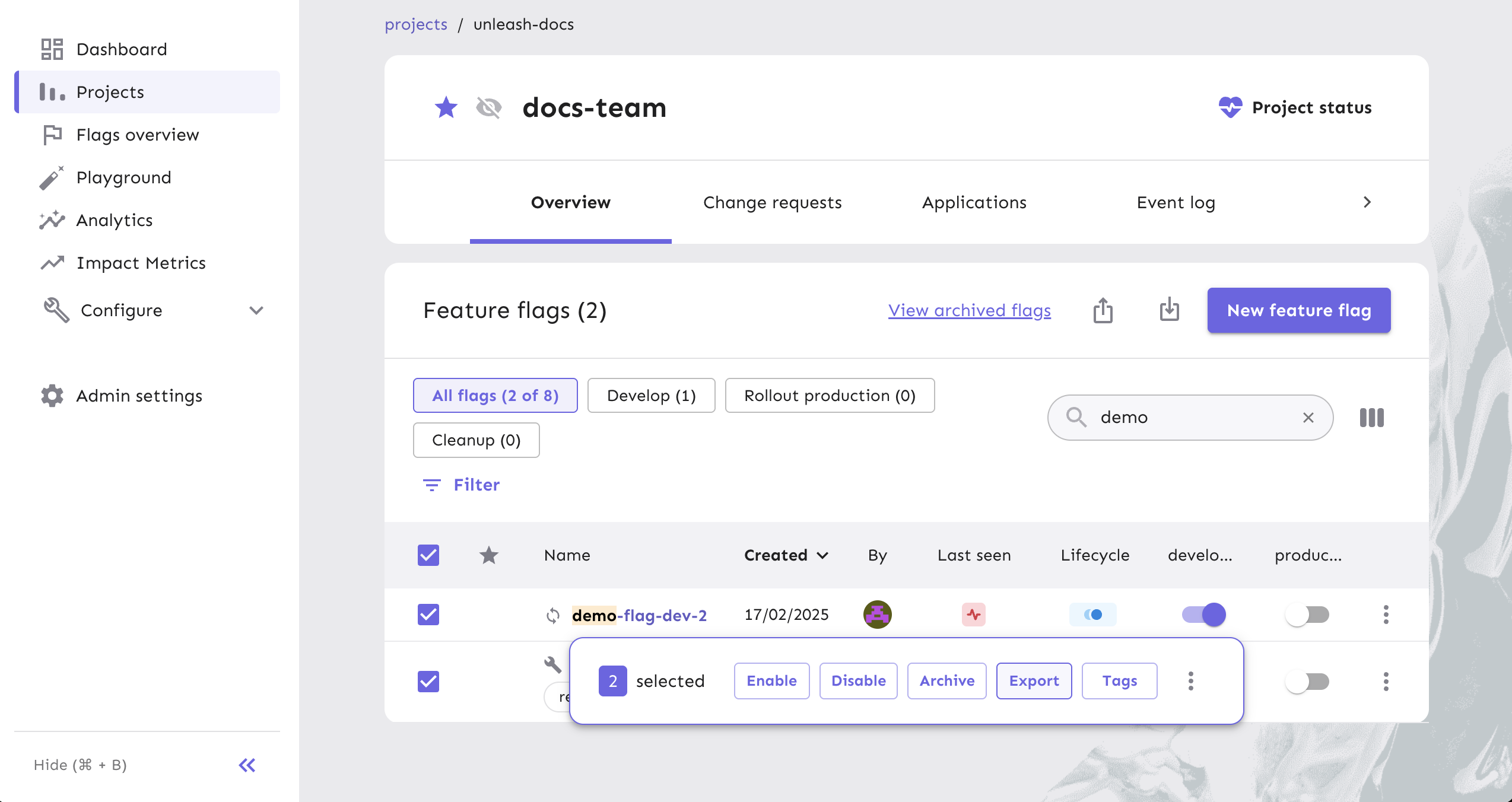This screenshot has width=1512, height=802.
Task: Click the favorite star next to docs-team
Action: [446, 108]
